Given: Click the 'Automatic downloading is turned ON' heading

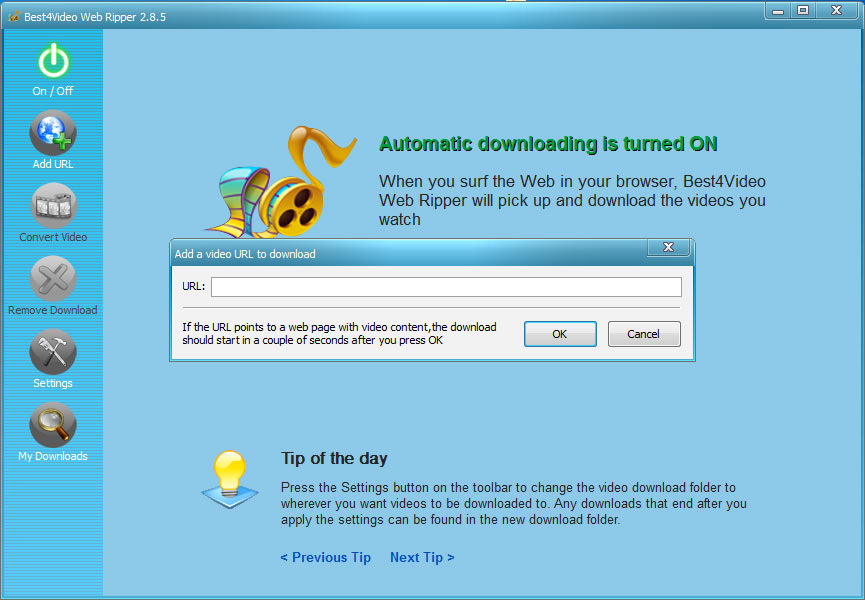Looking at the screenshot, I should click(x=548, y=144).
